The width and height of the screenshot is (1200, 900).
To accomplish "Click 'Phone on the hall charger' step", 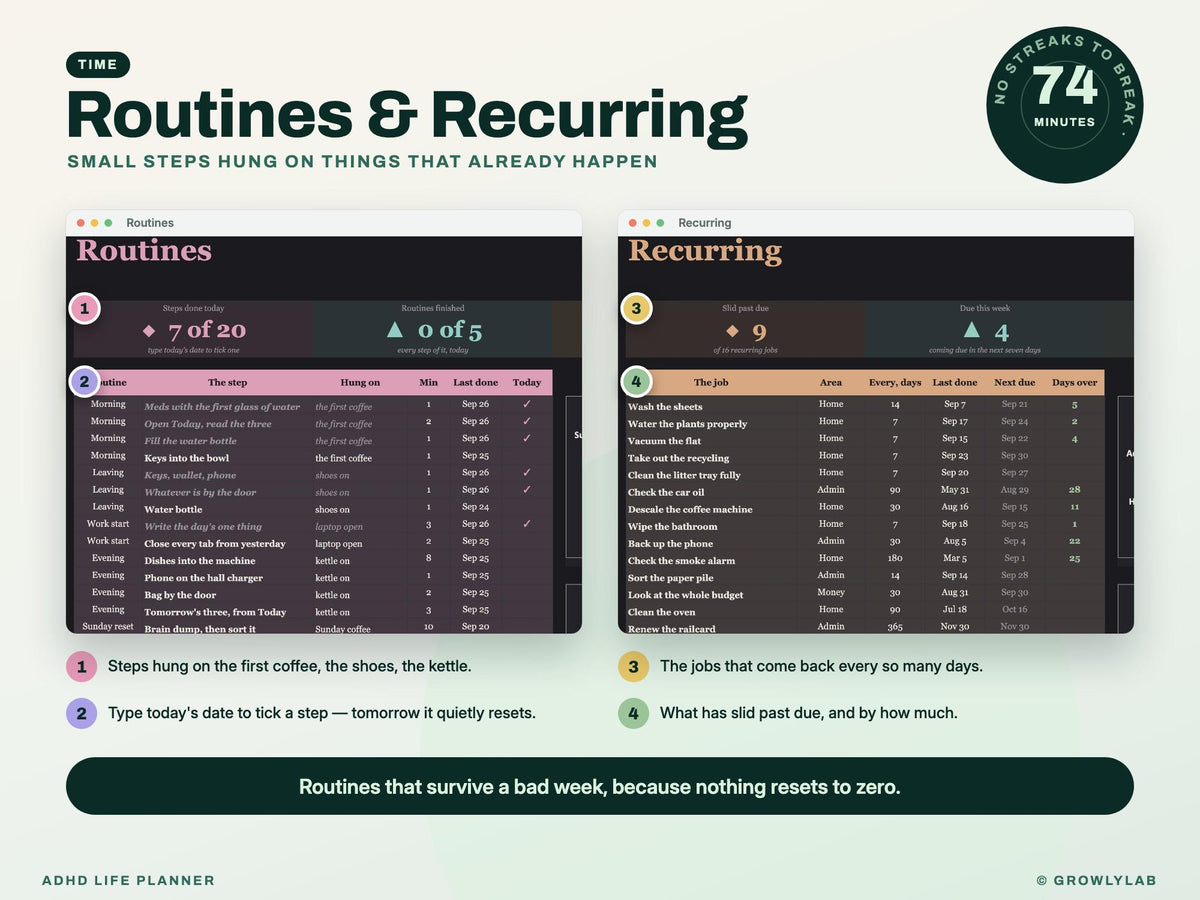I will (204, 578).
